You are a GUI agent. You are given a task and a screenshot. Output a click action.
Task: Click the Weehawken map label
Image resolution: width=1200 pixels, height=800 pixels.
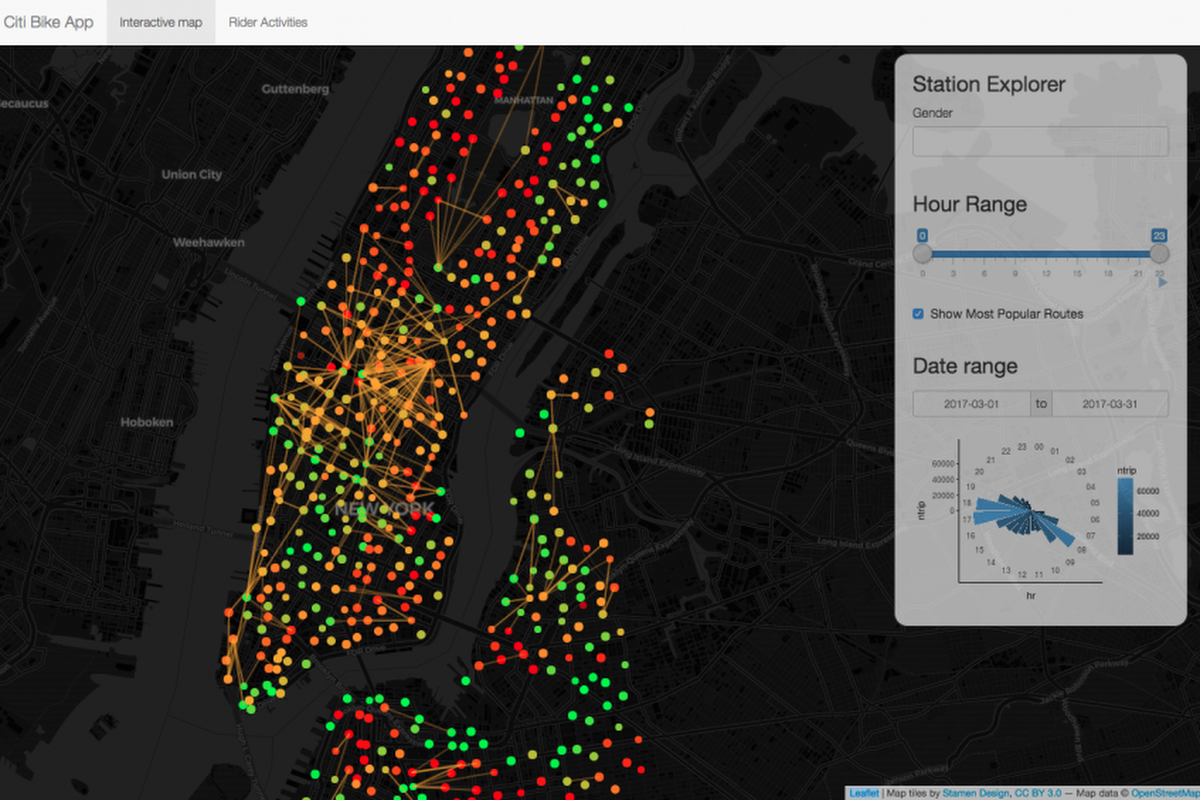pos(208,243)
